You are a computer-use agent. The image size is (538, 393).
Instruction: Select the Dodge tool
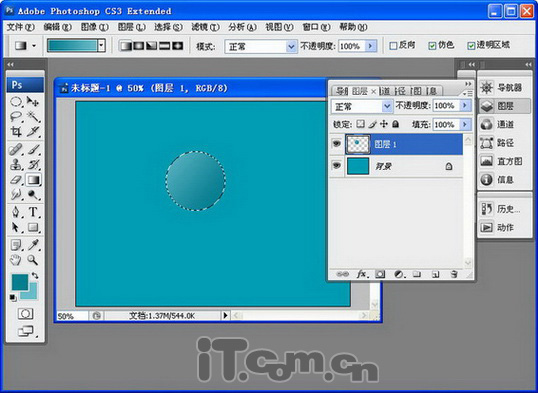pos(33,195)
